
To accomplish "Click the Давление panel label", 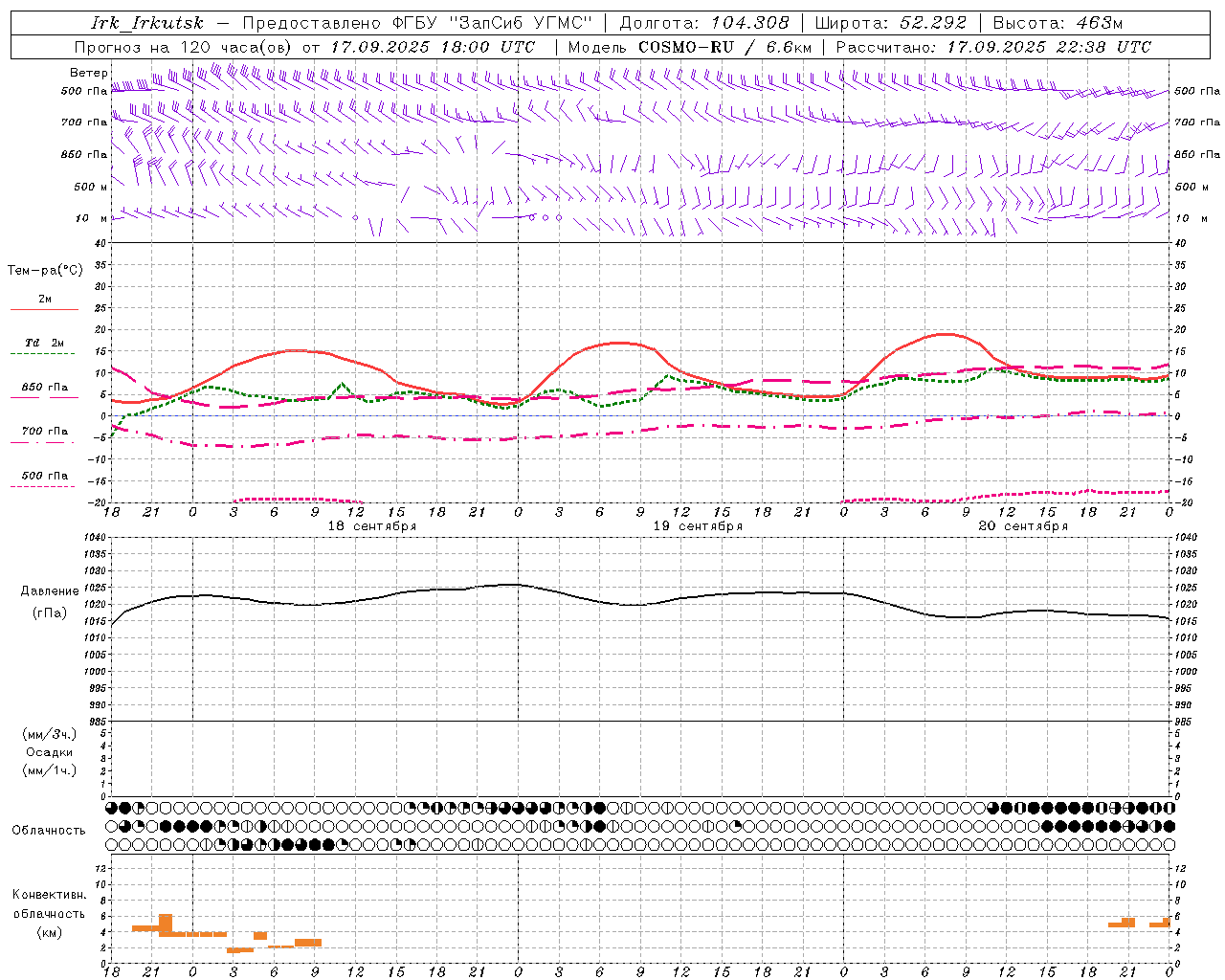I will coord(50,591).
